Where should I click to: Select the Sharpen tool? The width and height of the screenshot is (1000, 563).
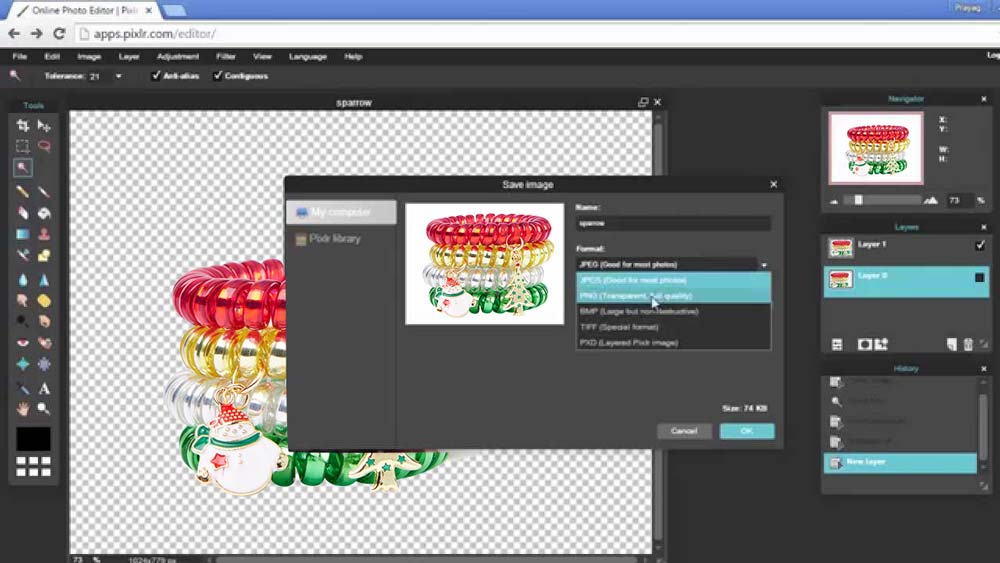(44, 279)
